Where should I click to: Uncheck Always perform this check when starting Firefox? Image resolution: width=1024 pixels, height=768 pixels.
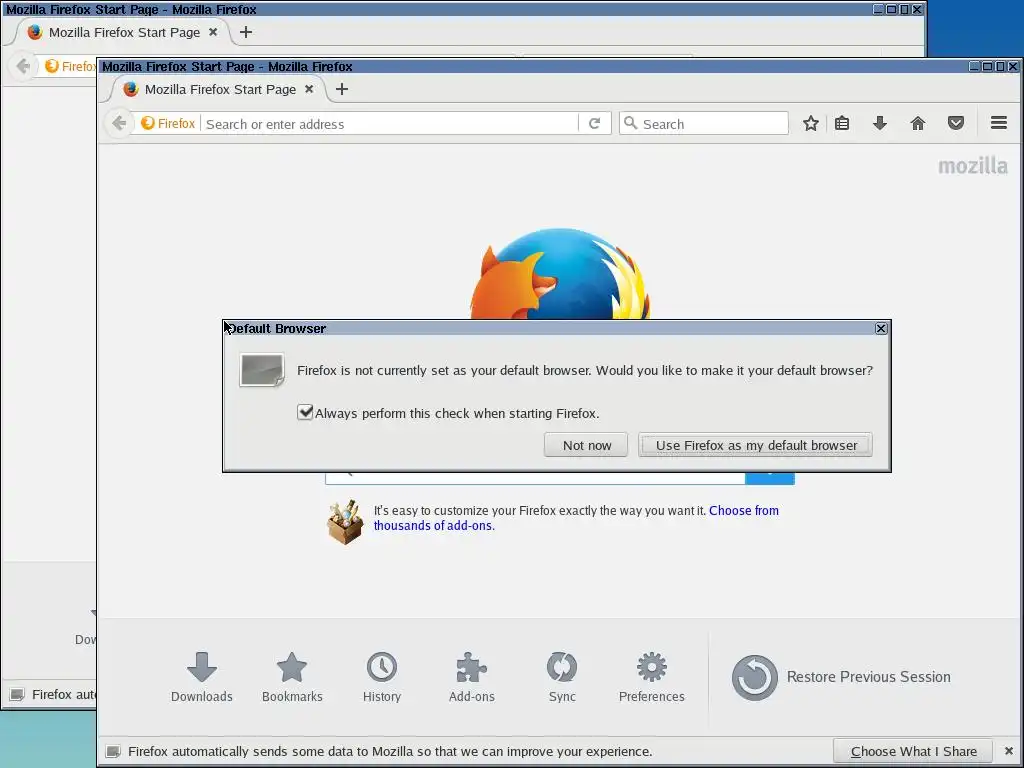coord(305,412)
